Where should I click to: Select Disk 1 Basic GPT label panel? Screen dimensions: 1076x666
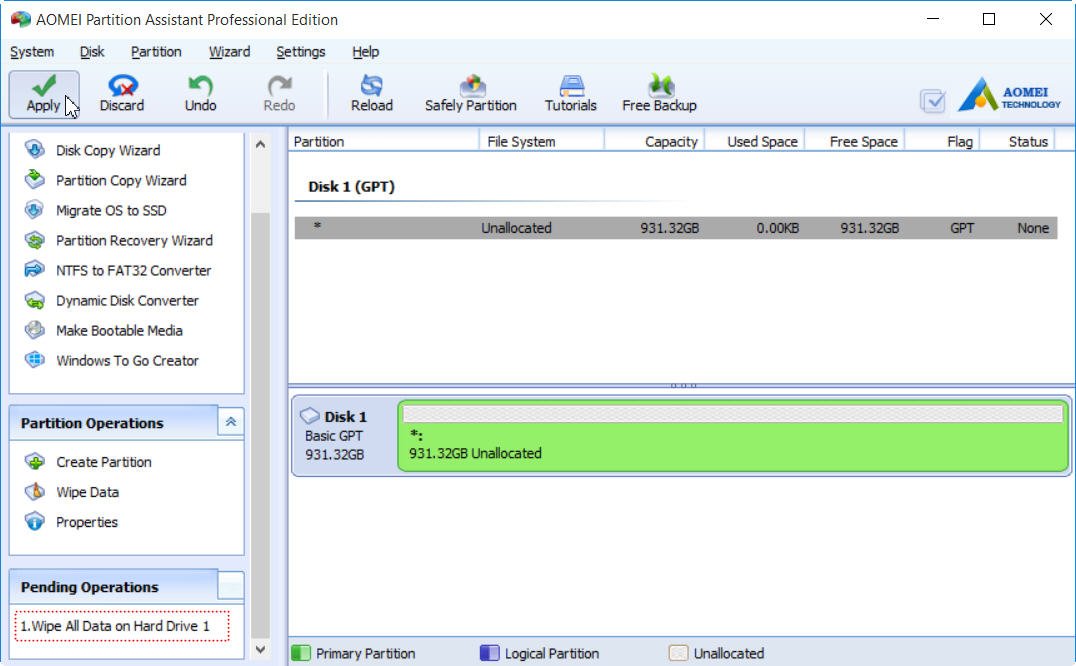(x=344, y=436)
